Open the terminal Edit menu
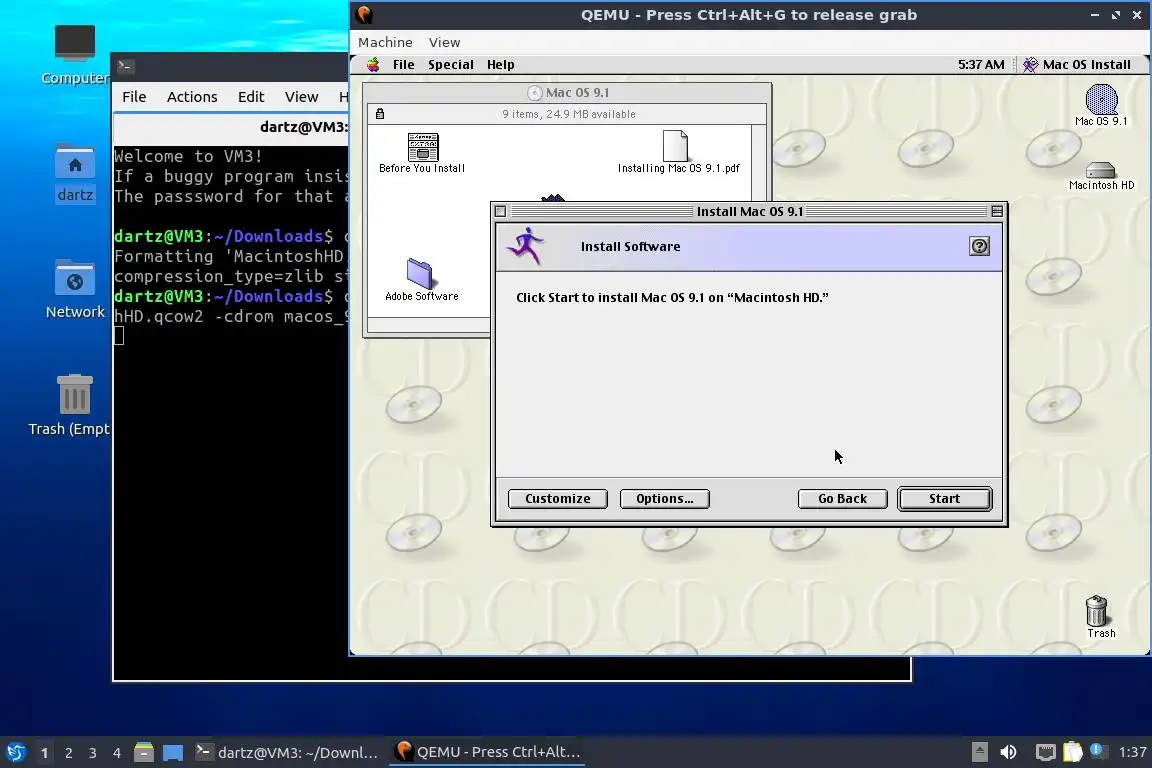This screenshot has width=1152, height=768. click(251, 97)
